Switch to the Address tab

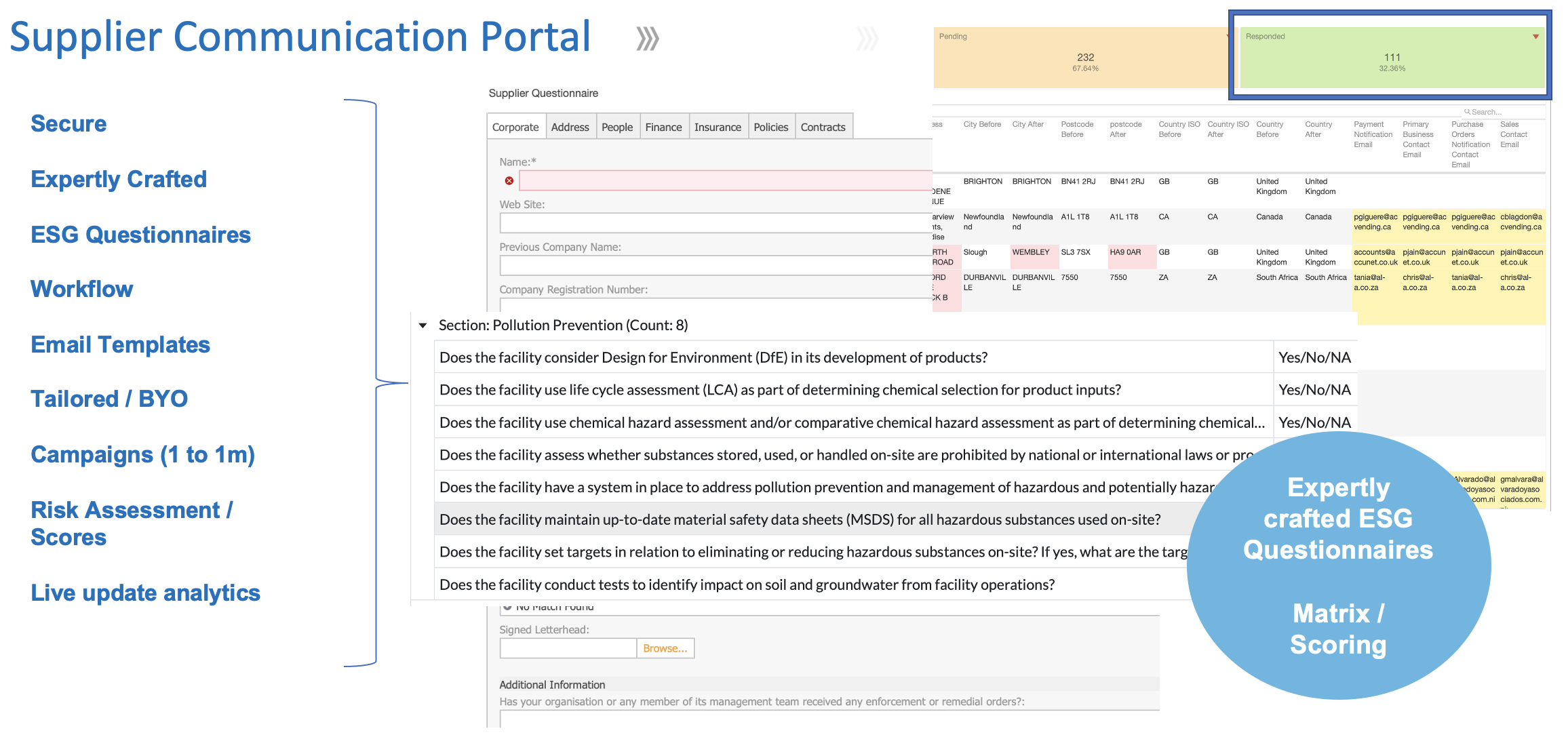coord(570,127)
